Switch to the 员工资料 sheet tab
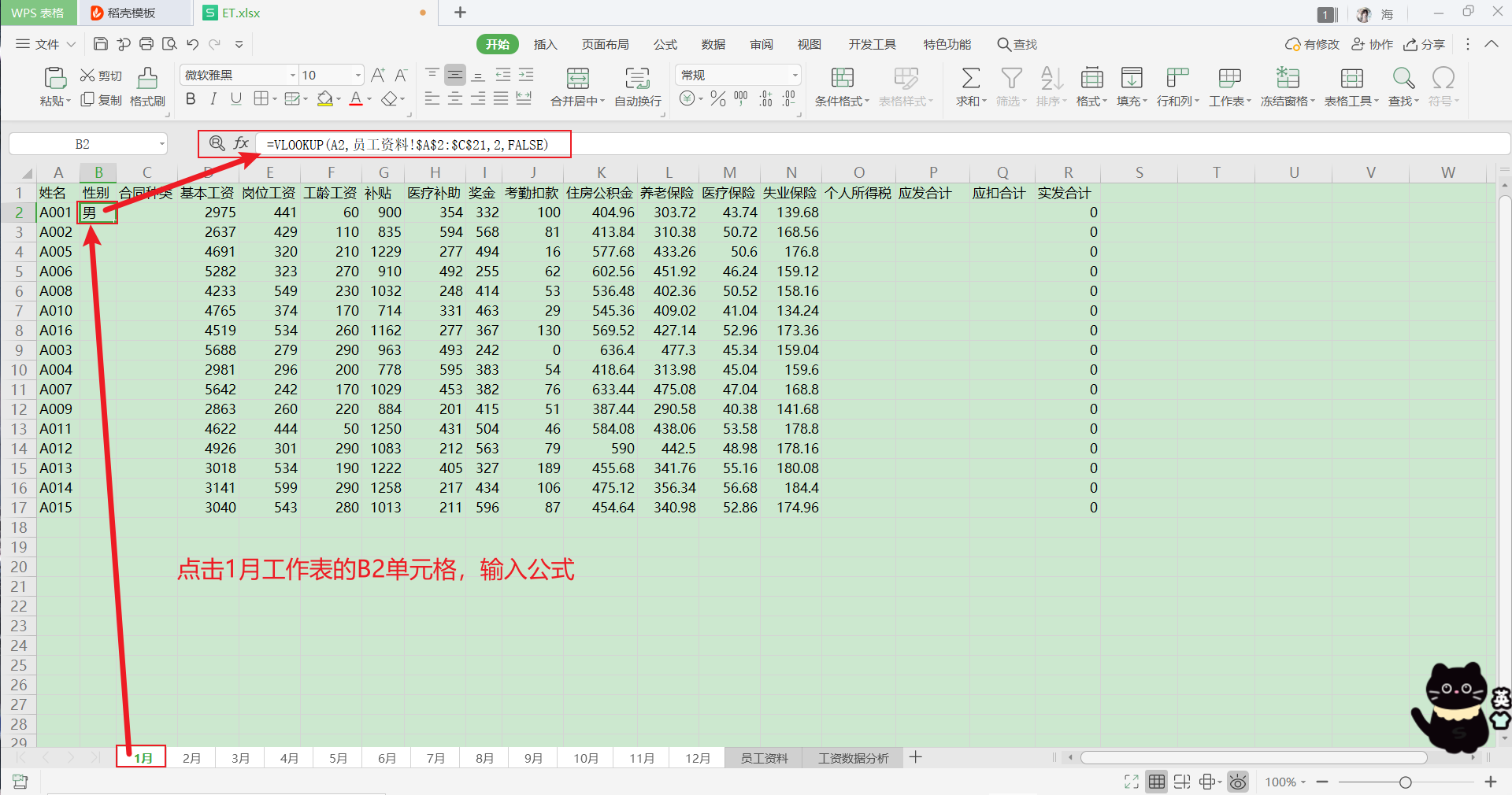The height and width of the screenshot is (795, 1512). point(764,758)
